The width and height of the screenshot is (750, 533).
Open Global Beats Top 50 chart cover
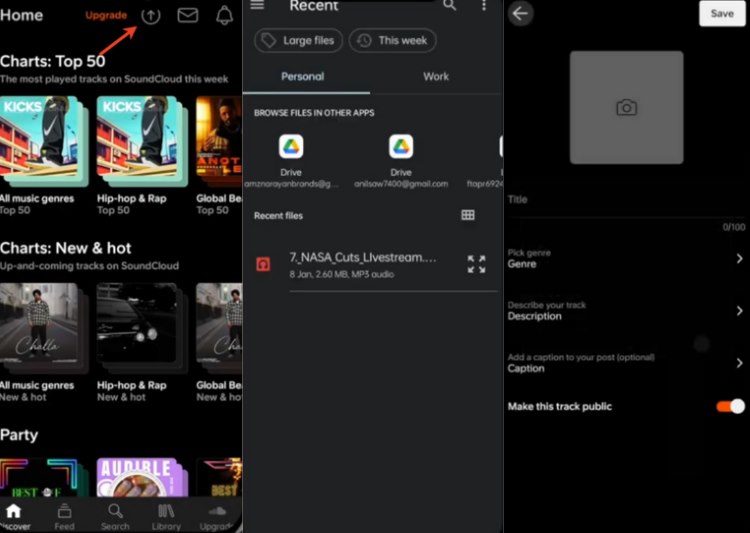219,141
